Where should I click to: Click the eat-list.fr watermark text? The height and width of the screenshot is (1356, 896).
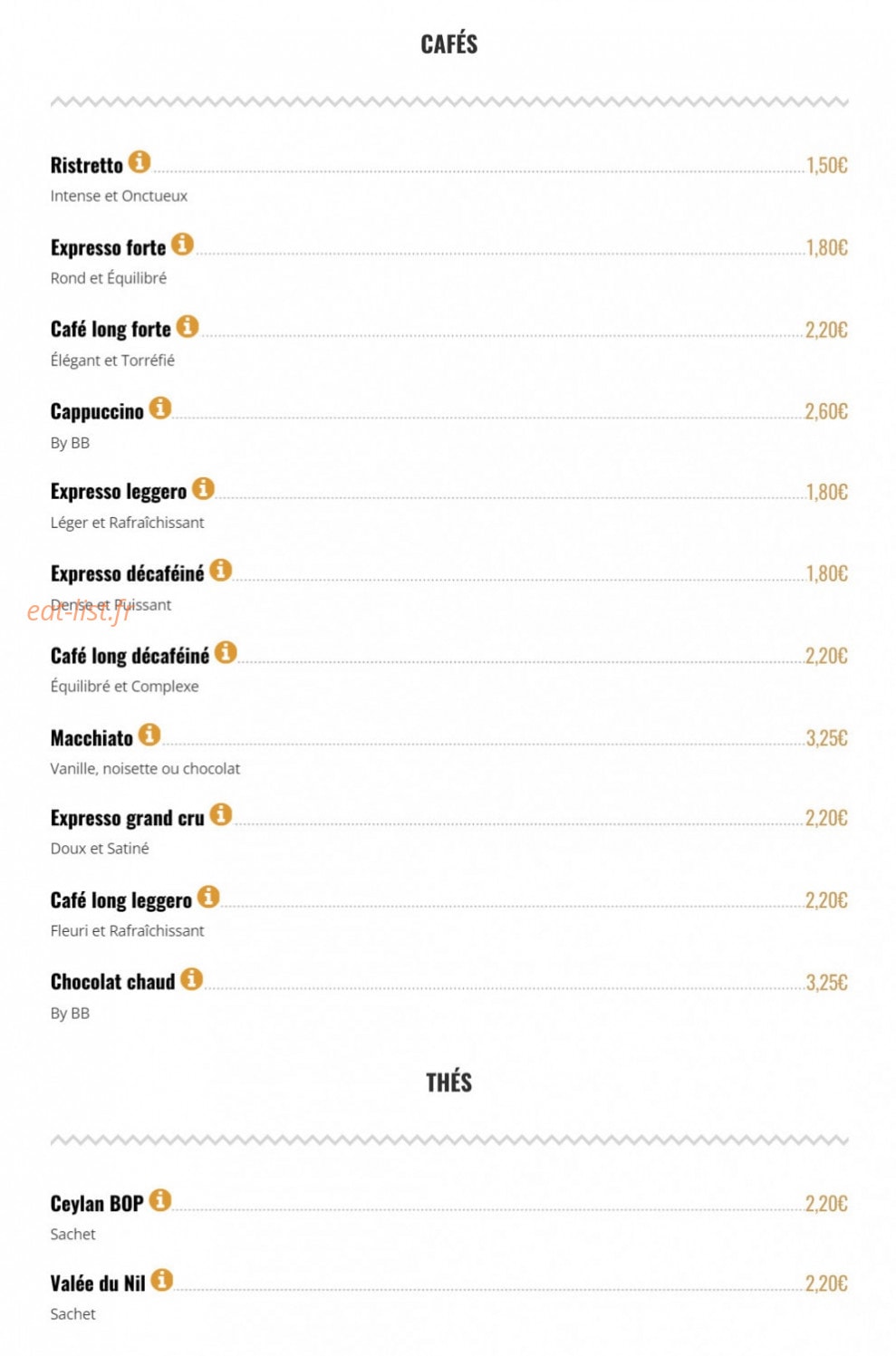[79, 611]
